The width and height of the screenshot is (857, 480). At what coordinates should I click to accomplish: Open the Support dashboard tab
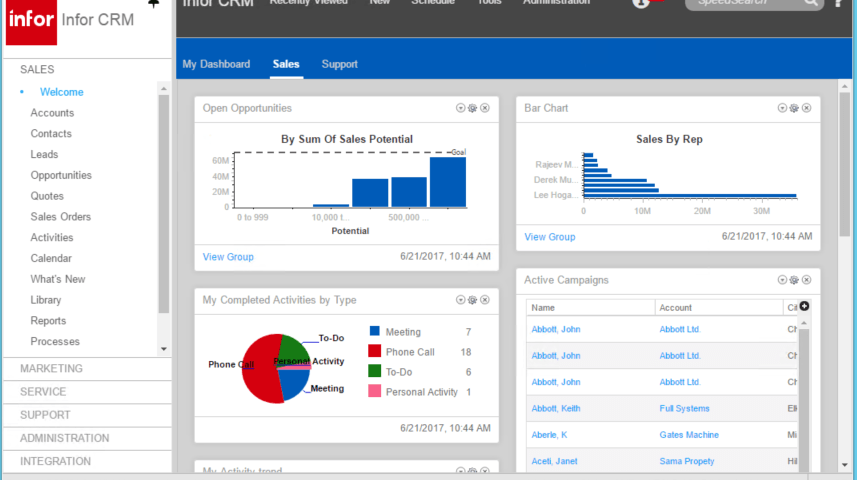point(339,64)
